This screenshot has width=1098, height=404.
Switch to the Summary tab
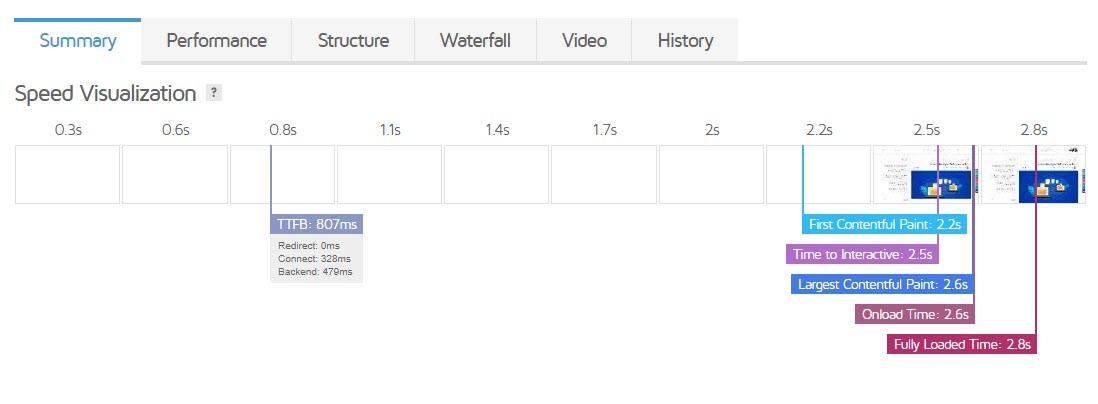click(78, 41)
